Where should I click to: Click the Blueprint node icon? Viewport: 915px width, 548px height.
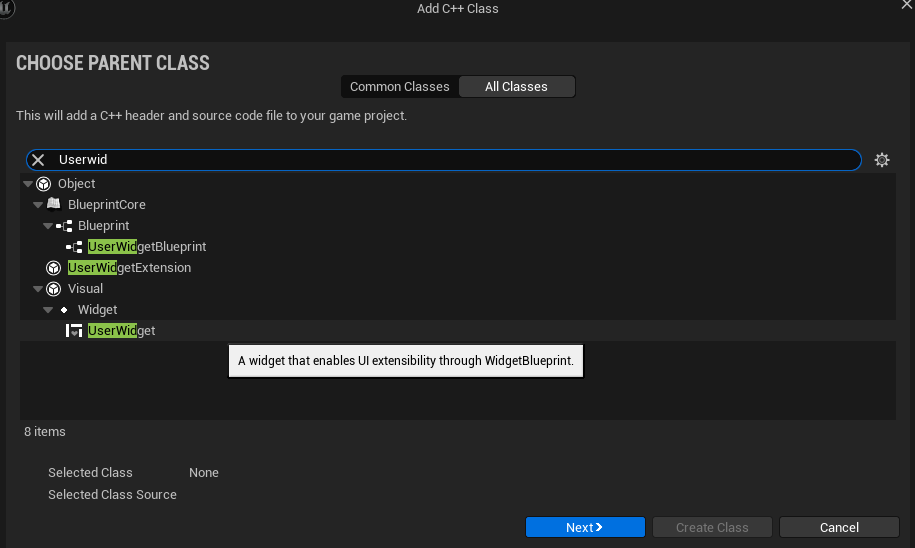click(64, 226)
